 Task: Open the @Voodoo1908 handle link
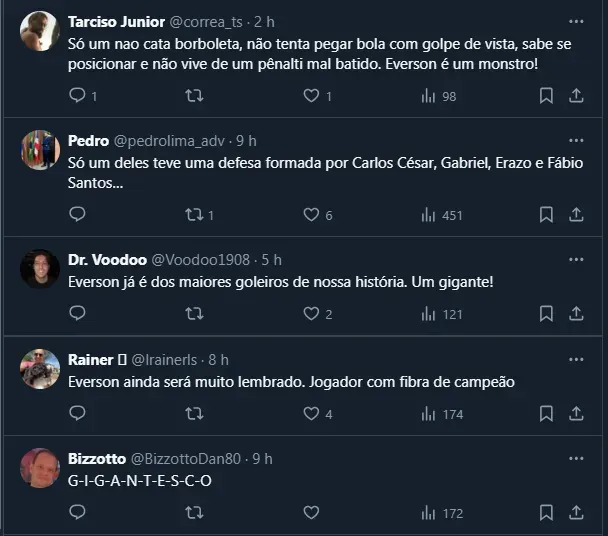[208, 260]
